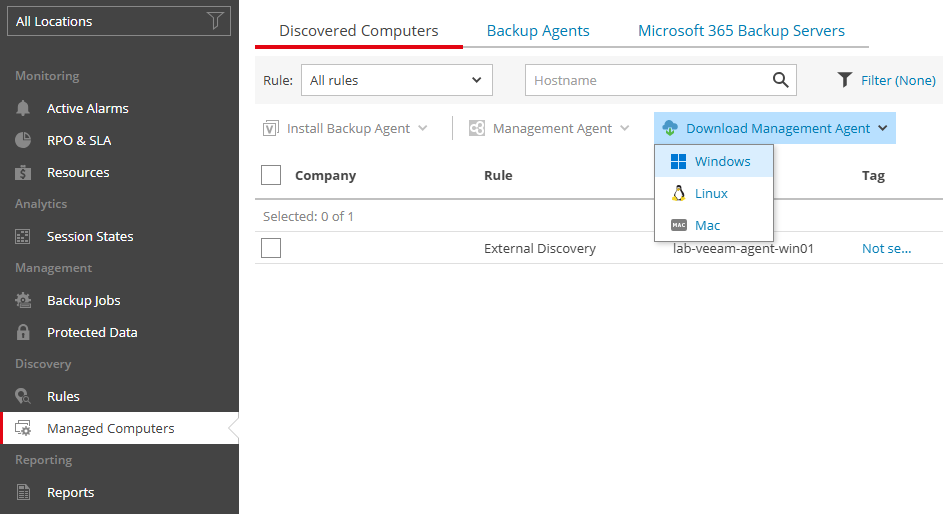
Task: Click the Protected Data lock icon
Action: click(23, 332)
